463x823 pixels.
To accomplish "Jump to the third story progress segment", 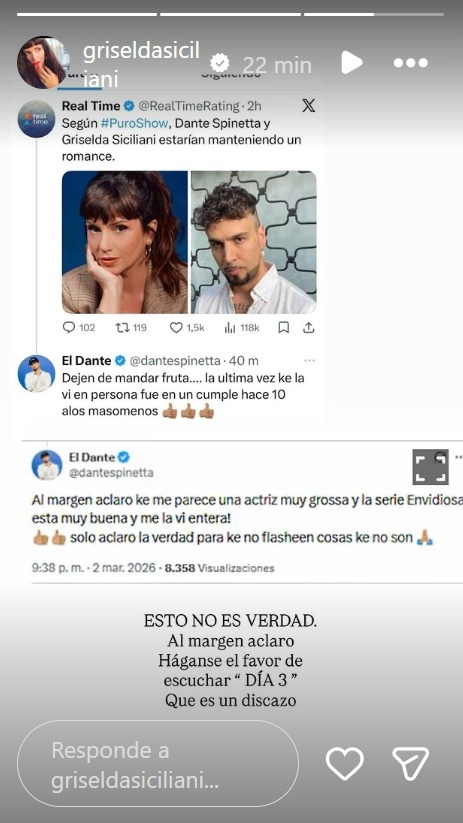I will [x=374, y=14].
